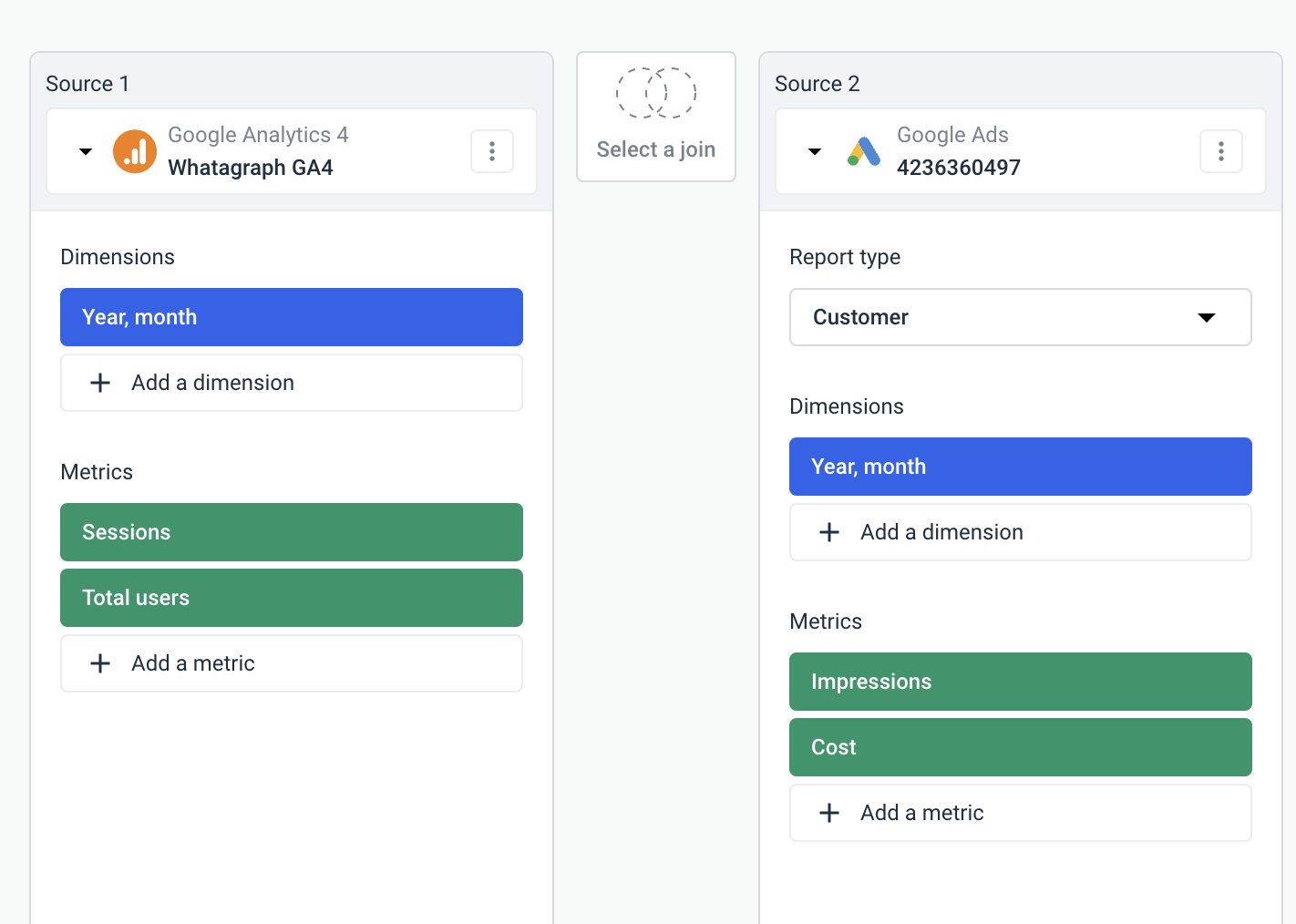Image resolution: width=1296 pixels, height=924 pixels.
Task: Click the Google Analytics 4 source icon
Action: [x=134, y=151]
